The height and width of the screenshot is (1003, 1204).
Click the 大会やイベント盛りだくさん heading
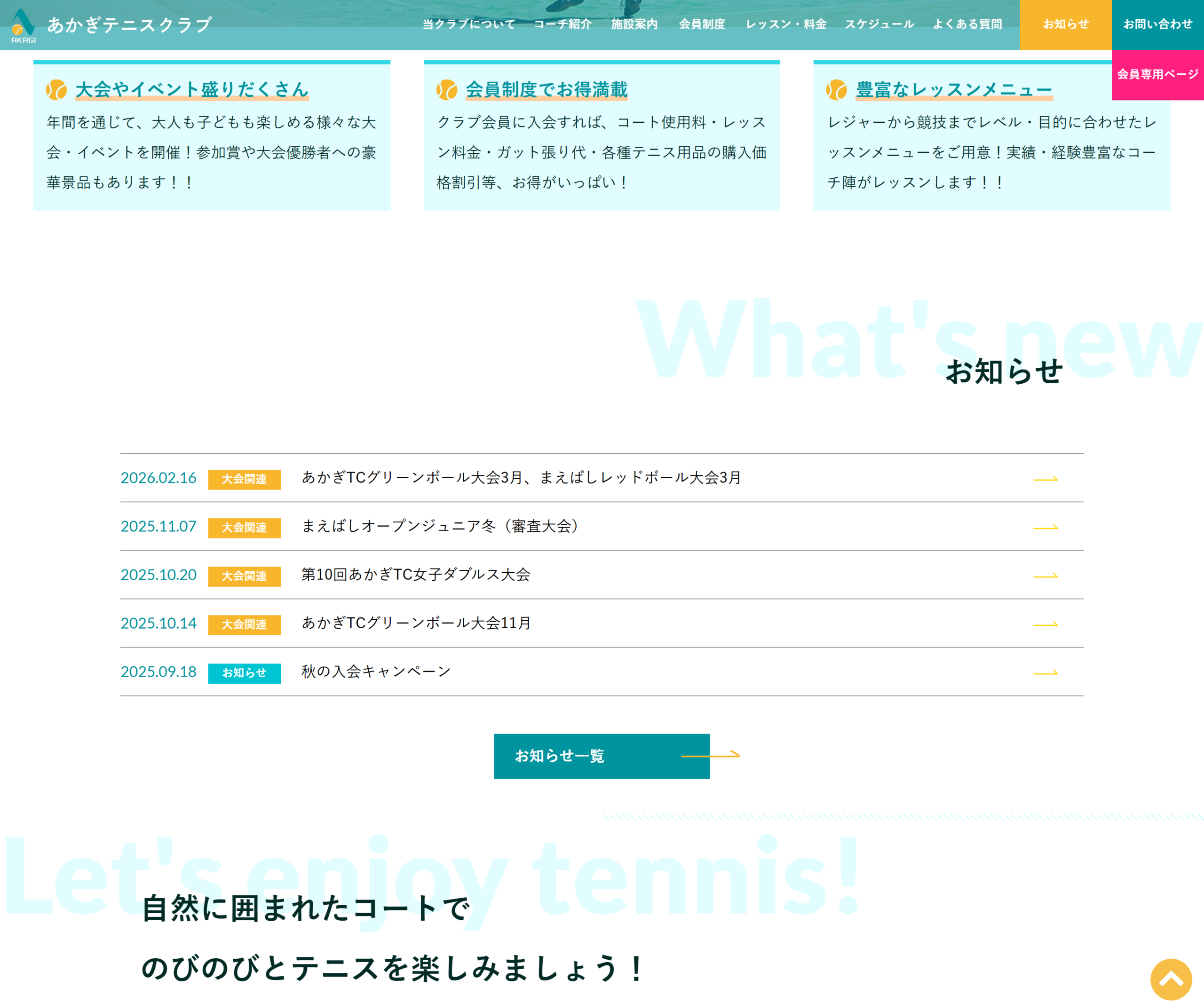point(192,90)
